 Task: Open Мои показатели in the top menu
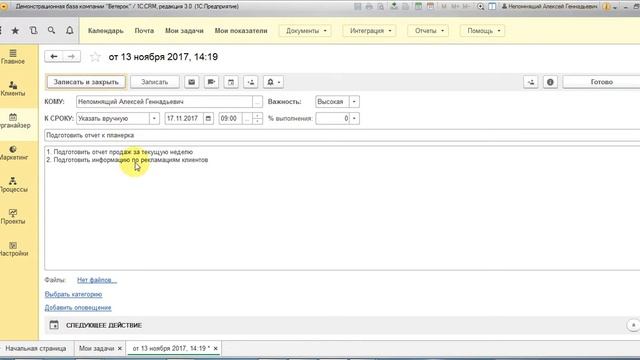241,31
